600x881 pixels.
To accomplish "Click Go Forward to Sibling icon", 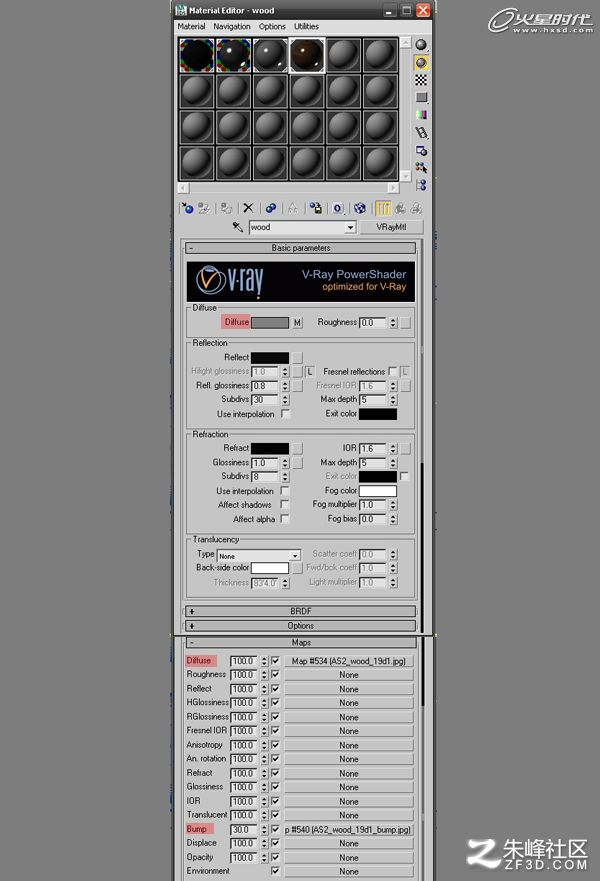I will click(416, 208).
